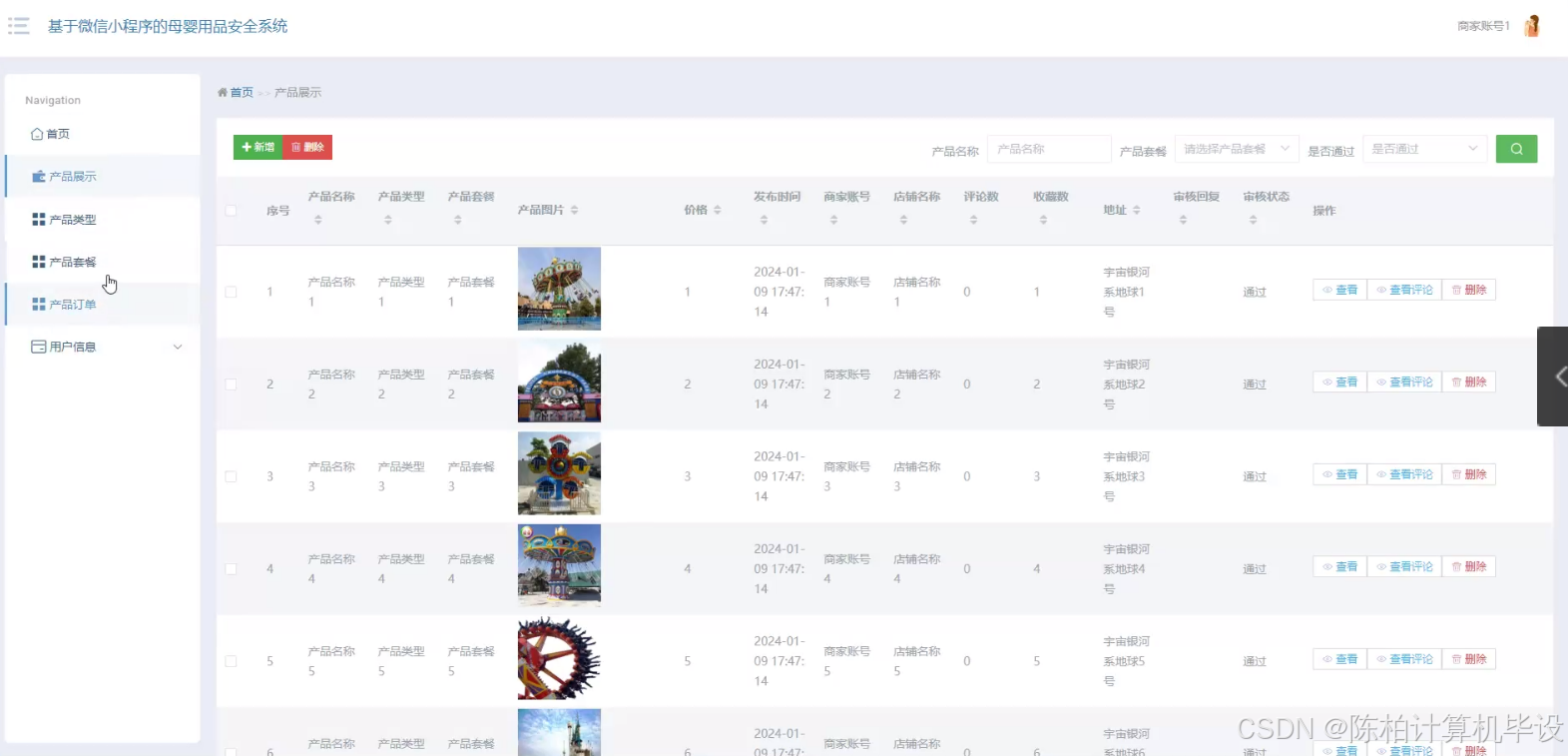Click 删除 for product row 3
The height and width of the screenshot is (756, 1568).
[1469, 474]
